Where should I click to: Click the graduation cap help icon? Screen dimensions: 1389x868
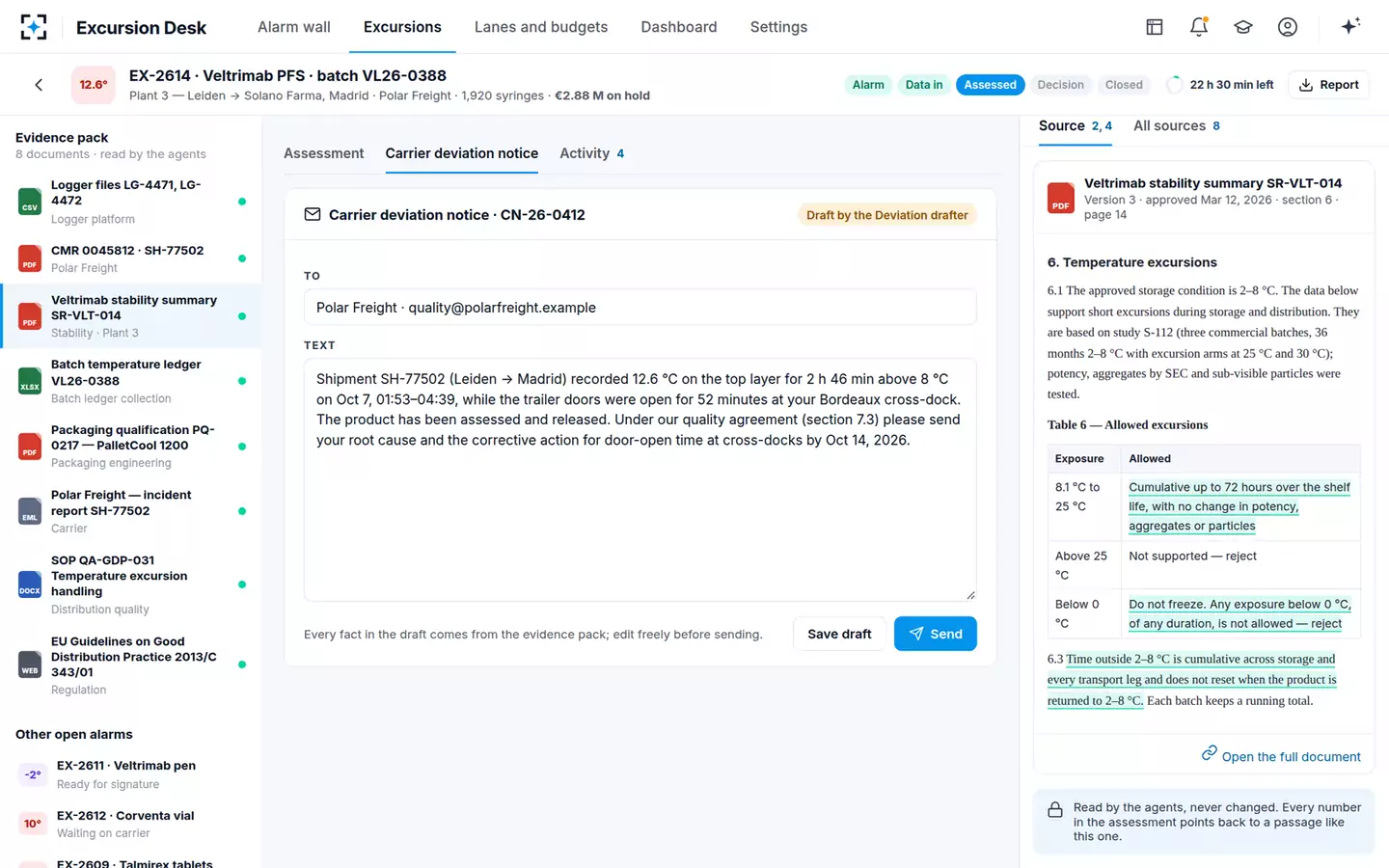pyautogui.click(x=1243, y=27)
